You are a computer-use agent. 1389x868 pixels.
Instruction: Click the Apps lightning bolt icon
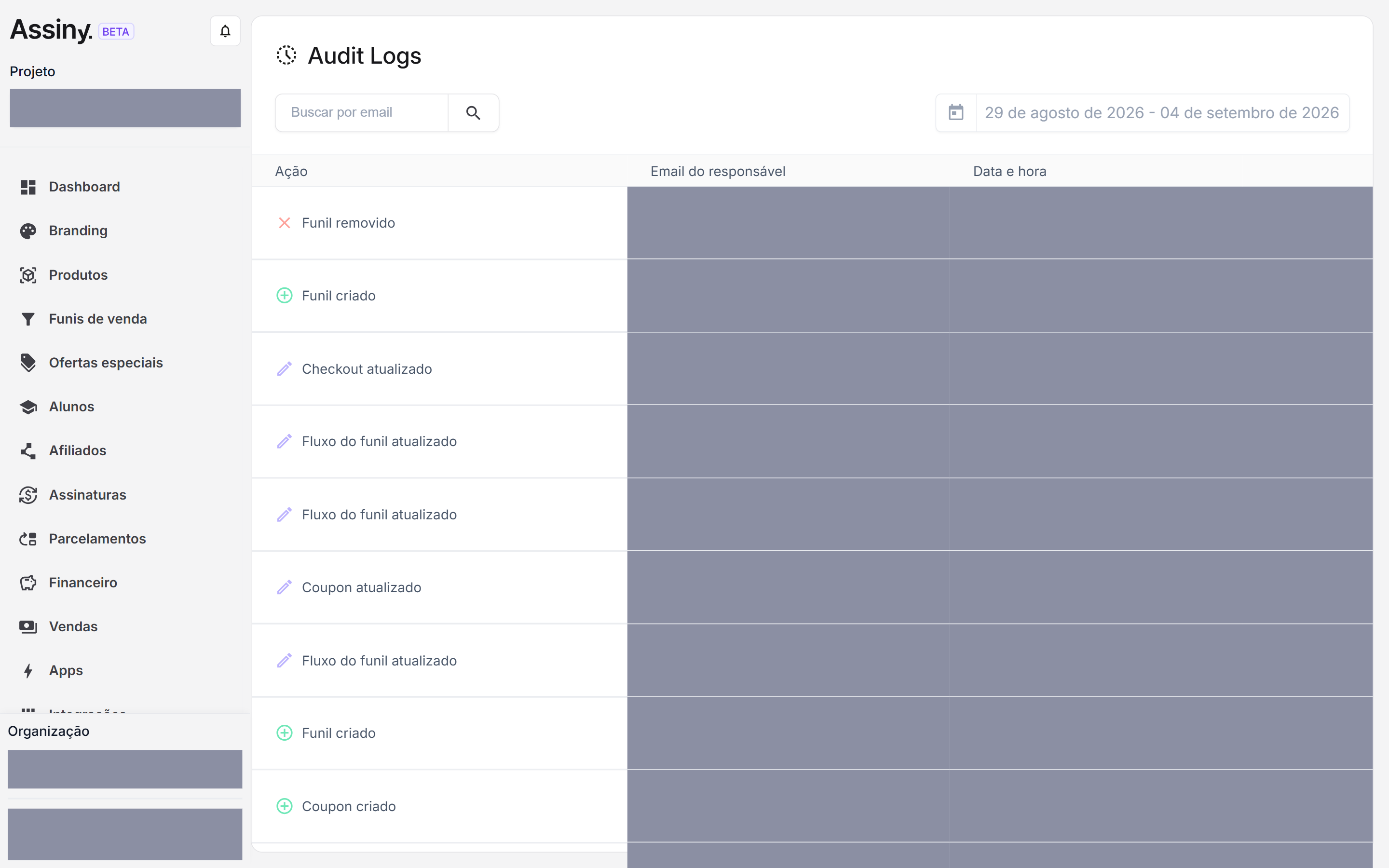[x=28, y=670]
